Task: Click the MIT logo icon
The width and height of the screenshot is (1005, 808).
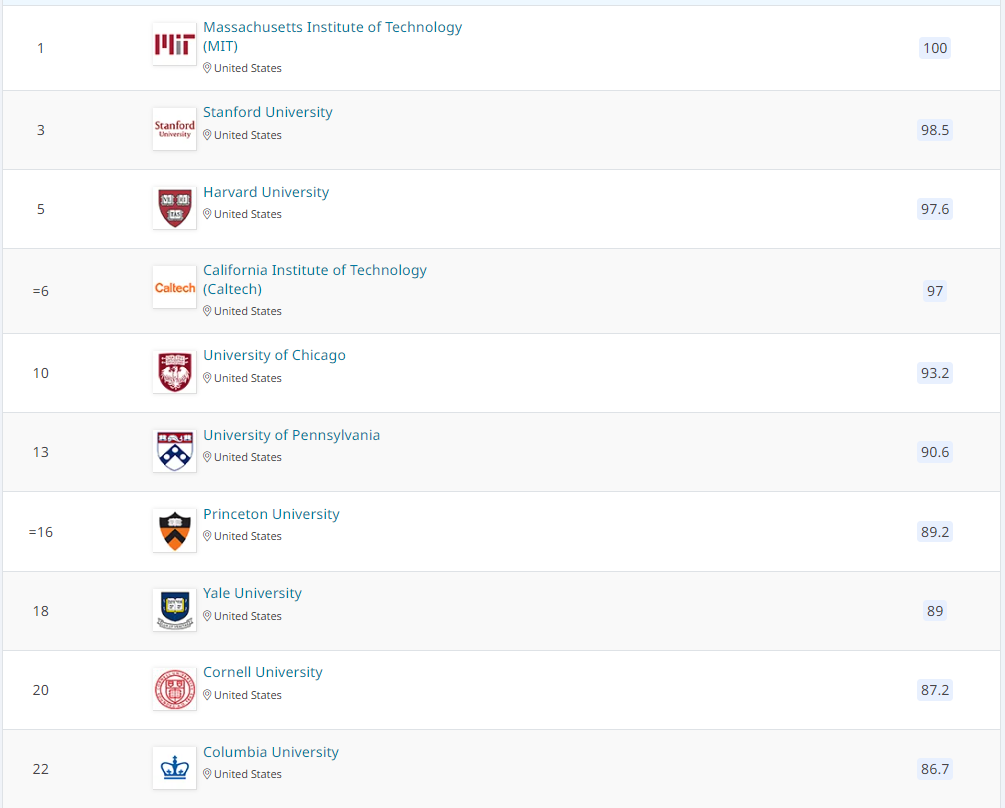Action: [x=174, y=44]
